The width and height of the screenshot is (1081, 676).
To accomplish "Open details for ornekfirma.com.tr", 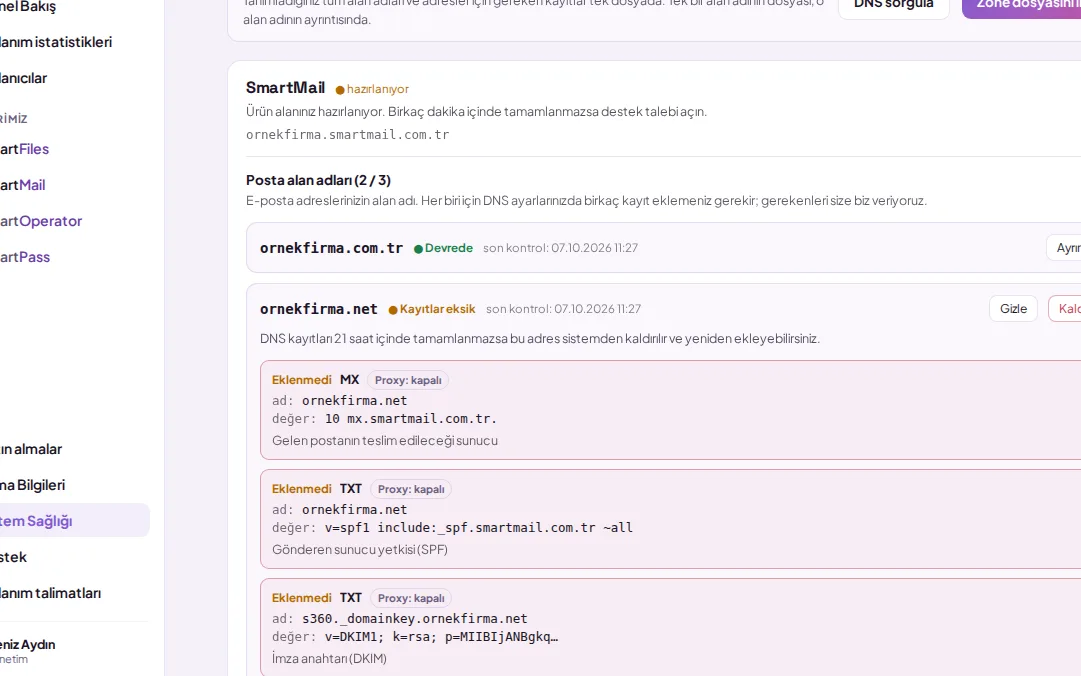I will pos(1064,248).
